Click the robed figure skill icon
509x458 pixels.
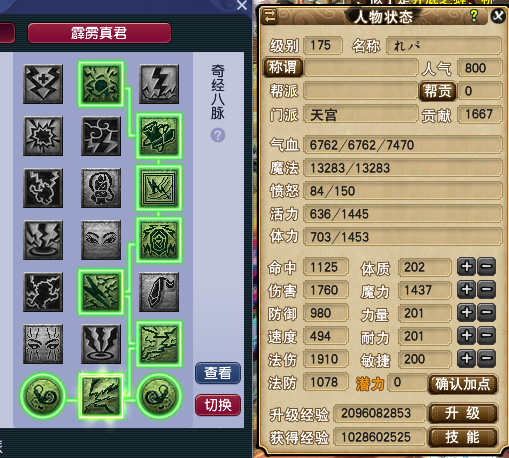[x=101, y=188]
